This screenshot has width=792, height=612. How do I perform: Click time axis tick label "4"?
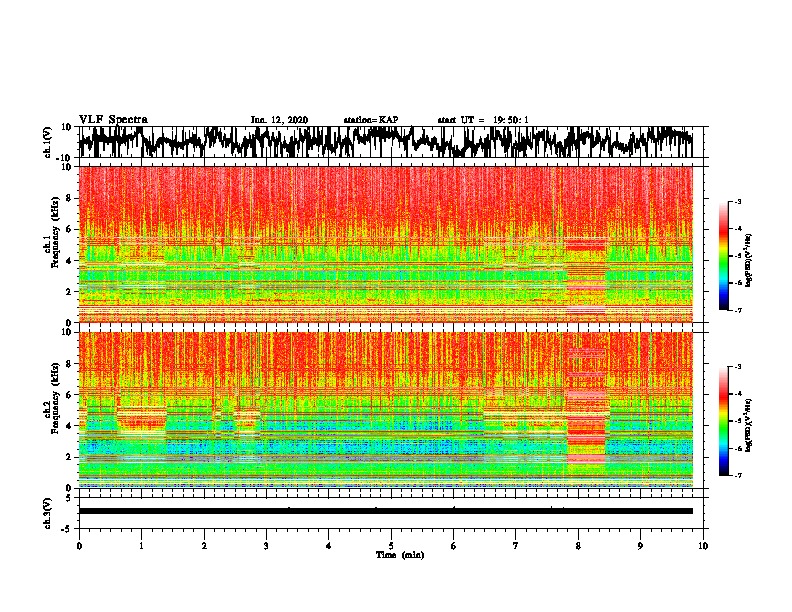(329, 546)
